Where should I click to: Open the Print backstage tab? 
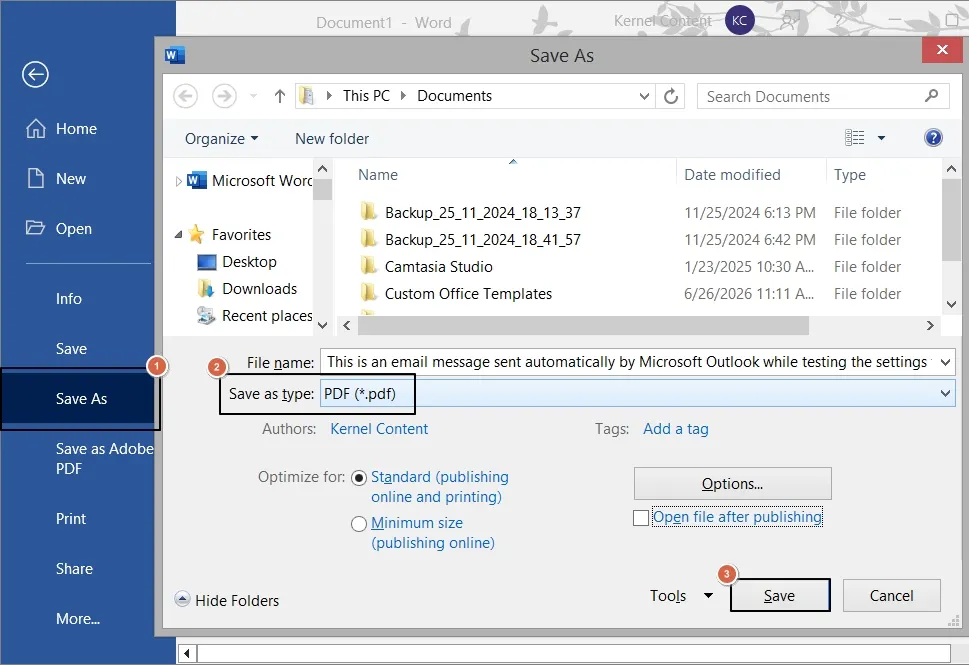[71, 519]
